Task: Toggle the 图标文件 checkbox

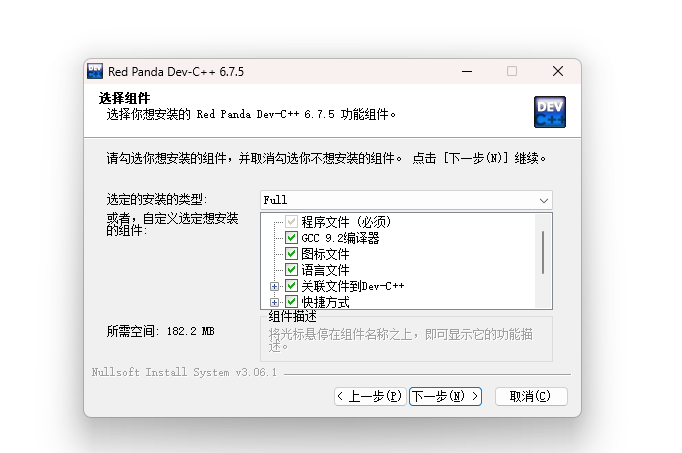Action: (291, 253)
